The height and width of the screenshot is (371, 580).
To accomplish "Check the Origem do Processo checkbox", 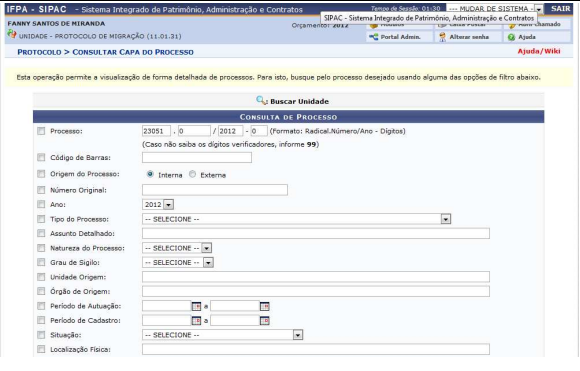I will (x=41, y=174).
